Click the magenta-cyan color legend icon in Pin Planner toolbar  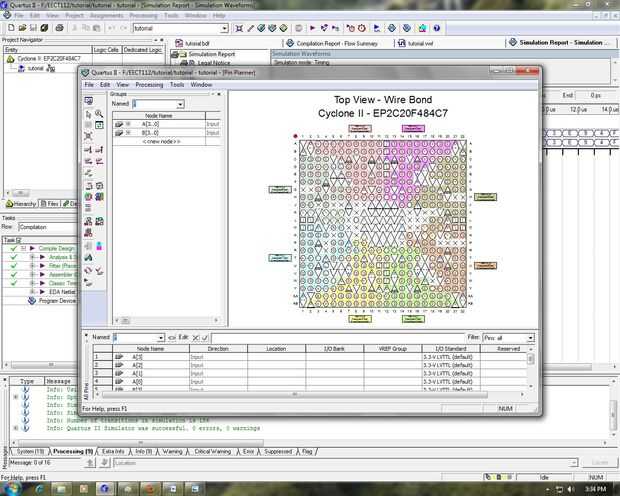pos(99,246)
